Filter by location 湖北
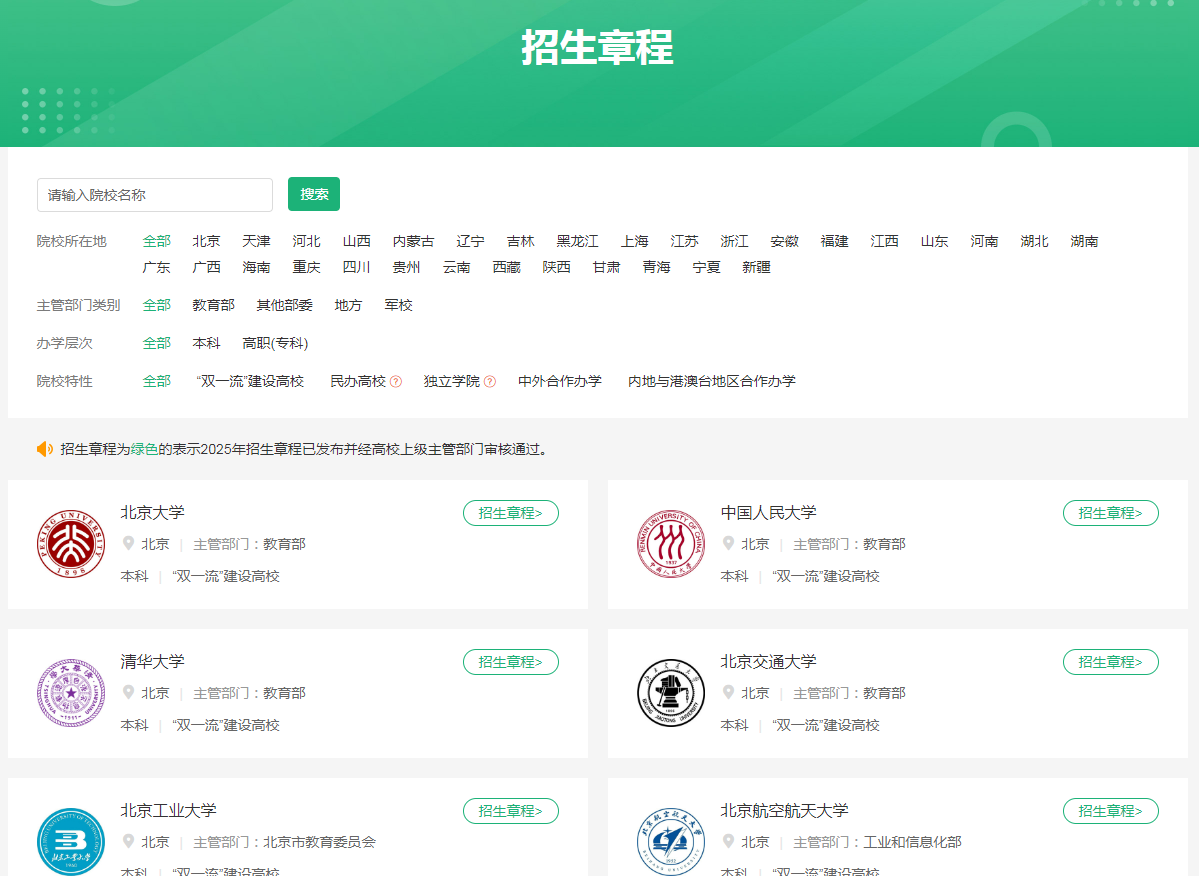The image size is (1199, 876). (1035, 242)
